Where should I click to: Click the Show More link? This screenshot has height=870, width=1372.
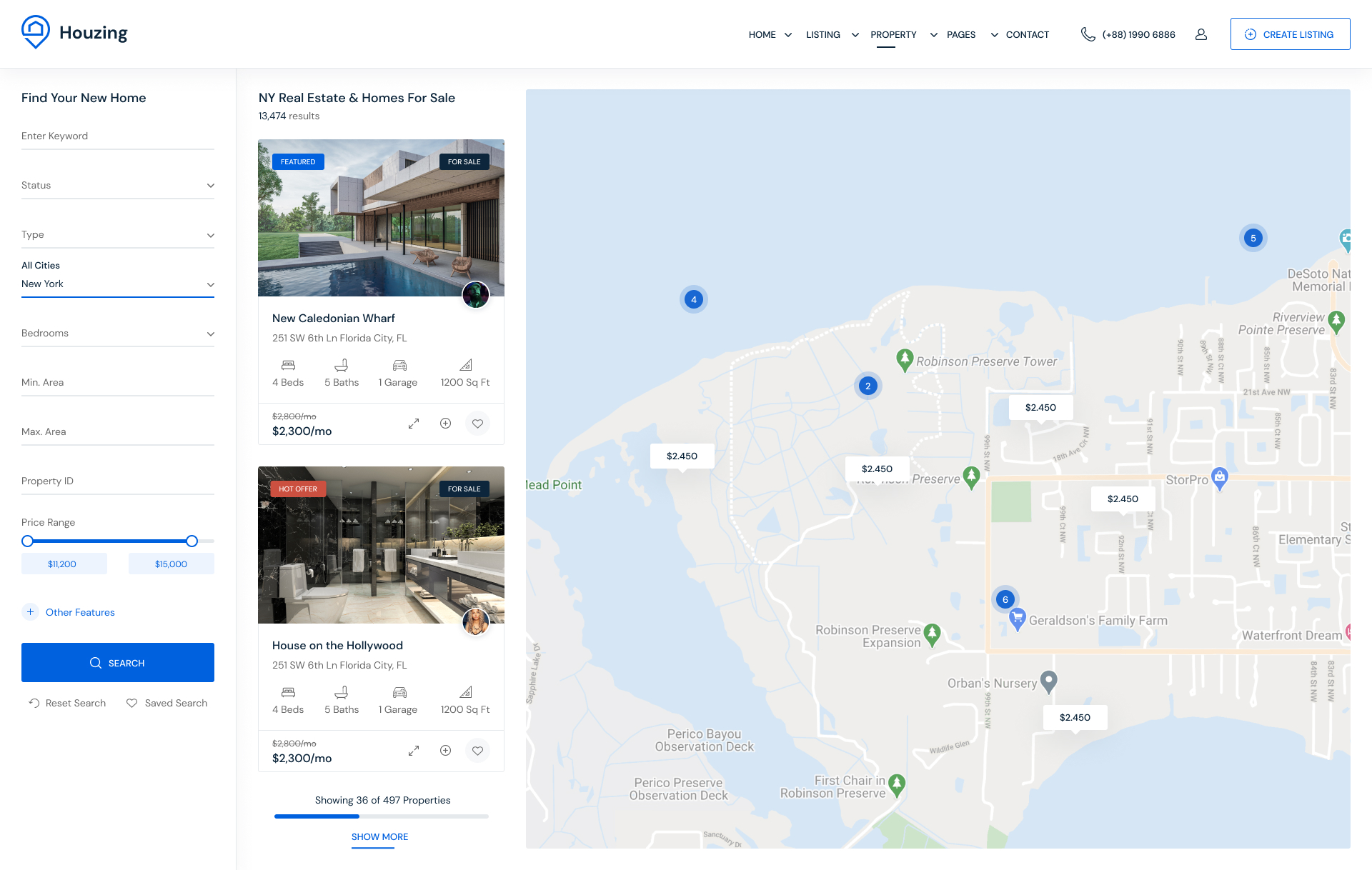click(x=379, y=836)
